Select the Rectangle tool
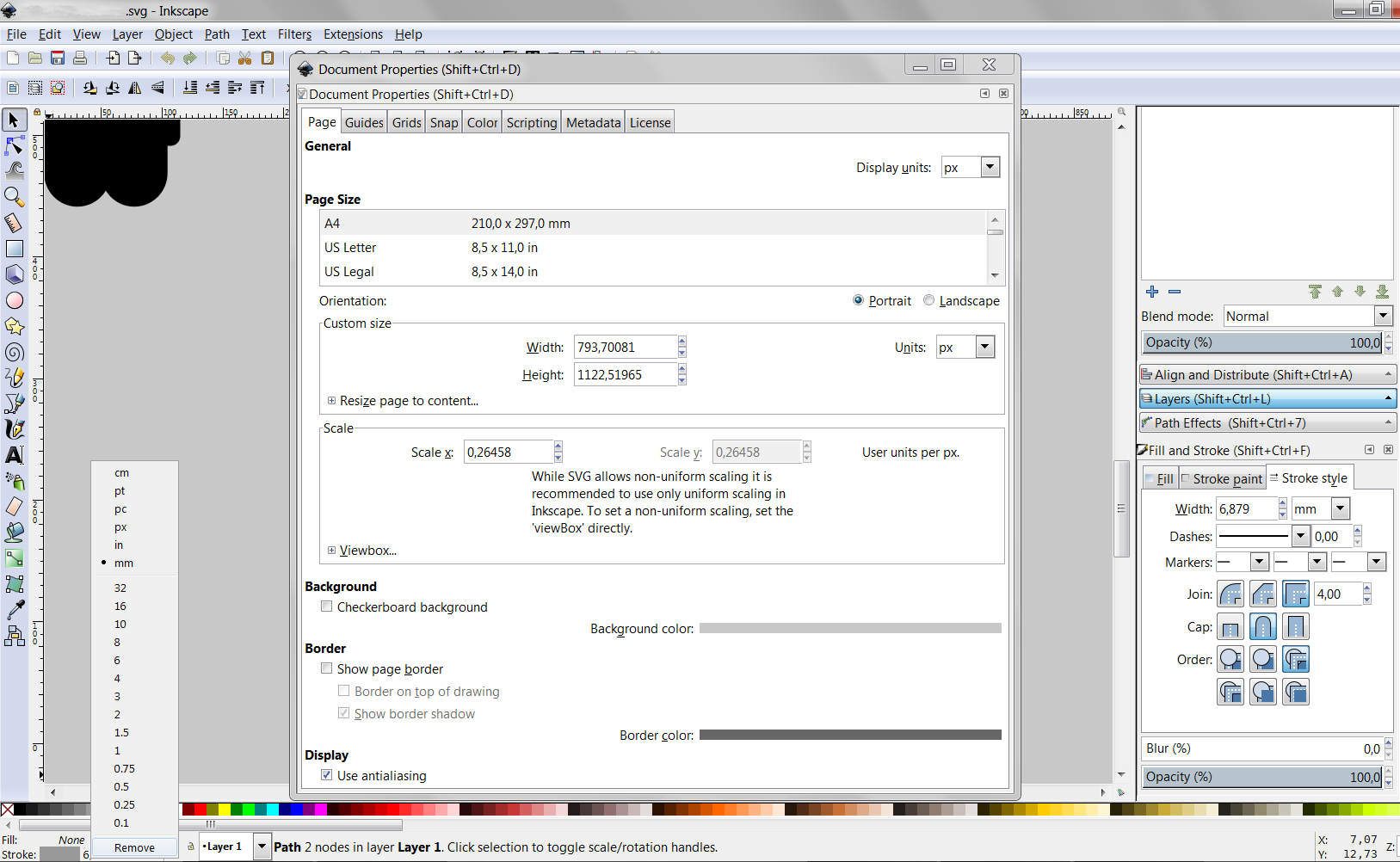Screen dimensions: 1400x862 15,249
